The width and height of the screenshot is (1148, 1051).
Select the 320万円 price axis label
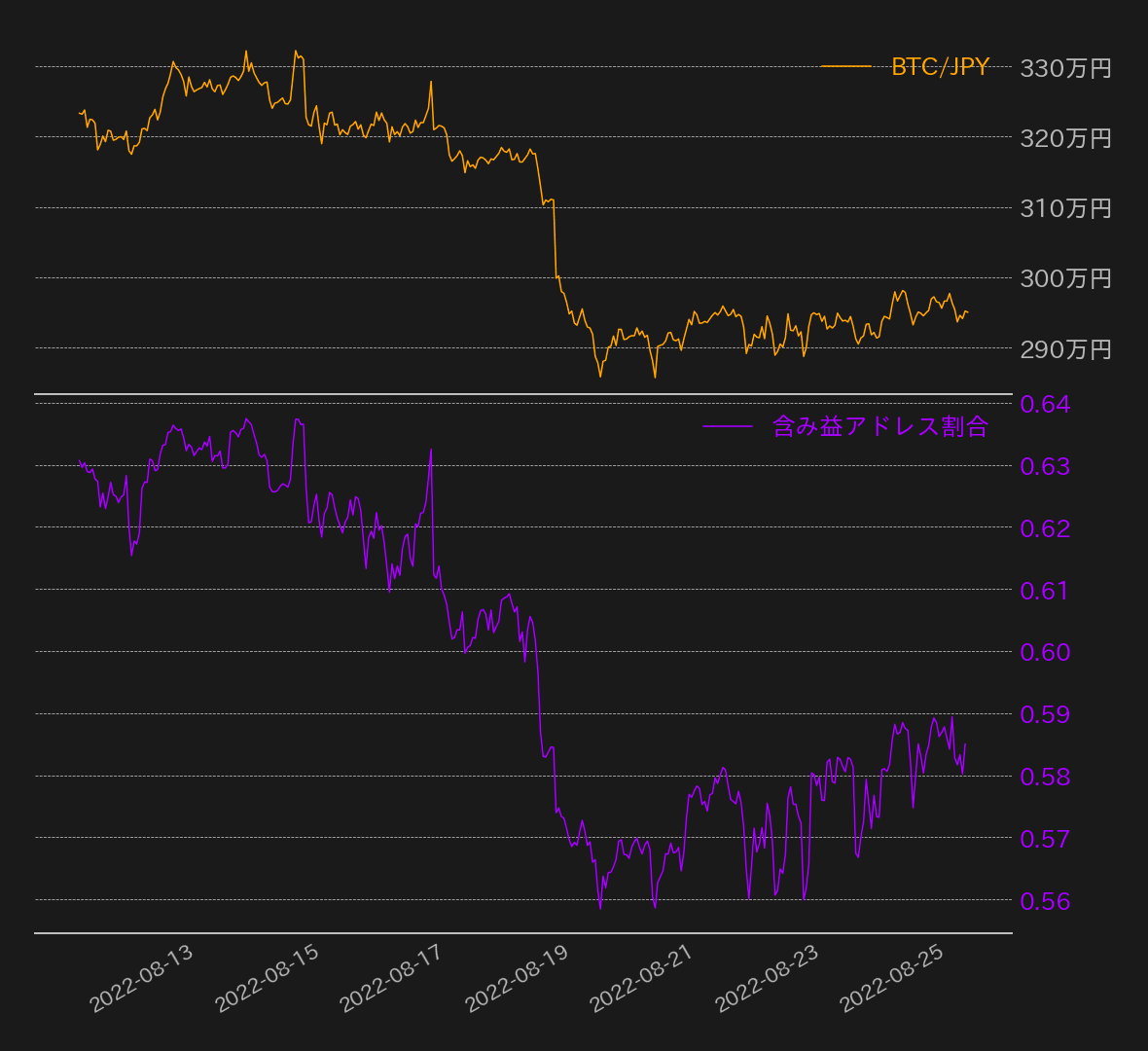[1064, 138]
